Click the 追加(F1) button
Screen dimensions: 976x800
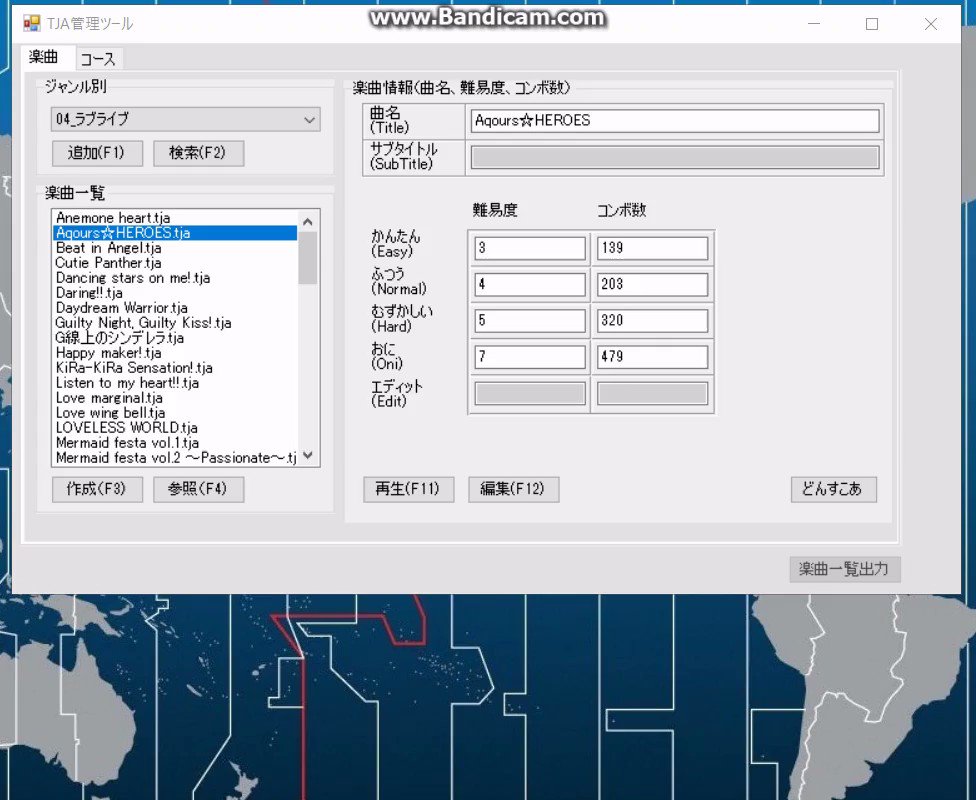coord(97,153)
